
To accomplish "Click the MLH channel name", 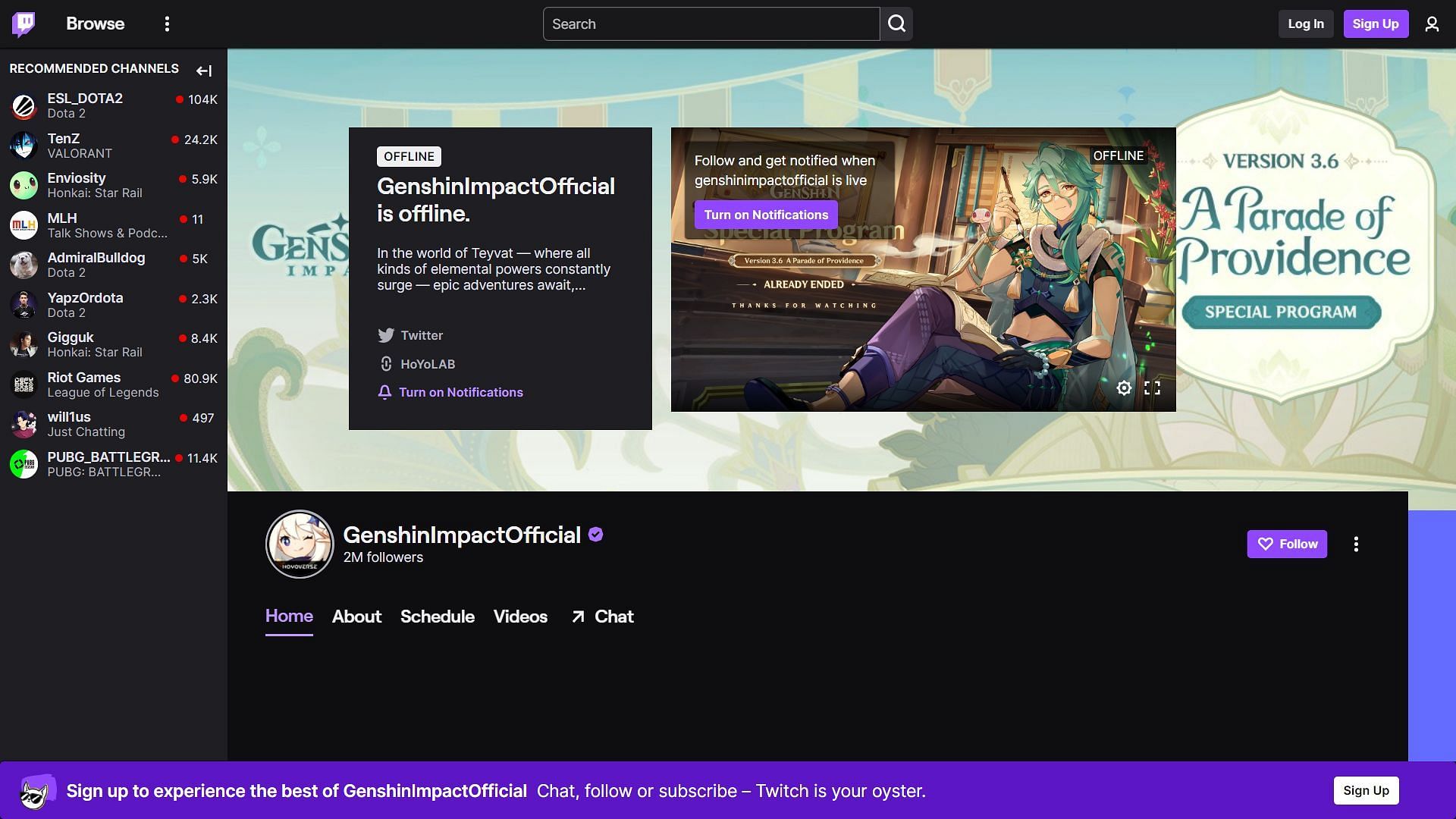I will [x=62, y=218].
